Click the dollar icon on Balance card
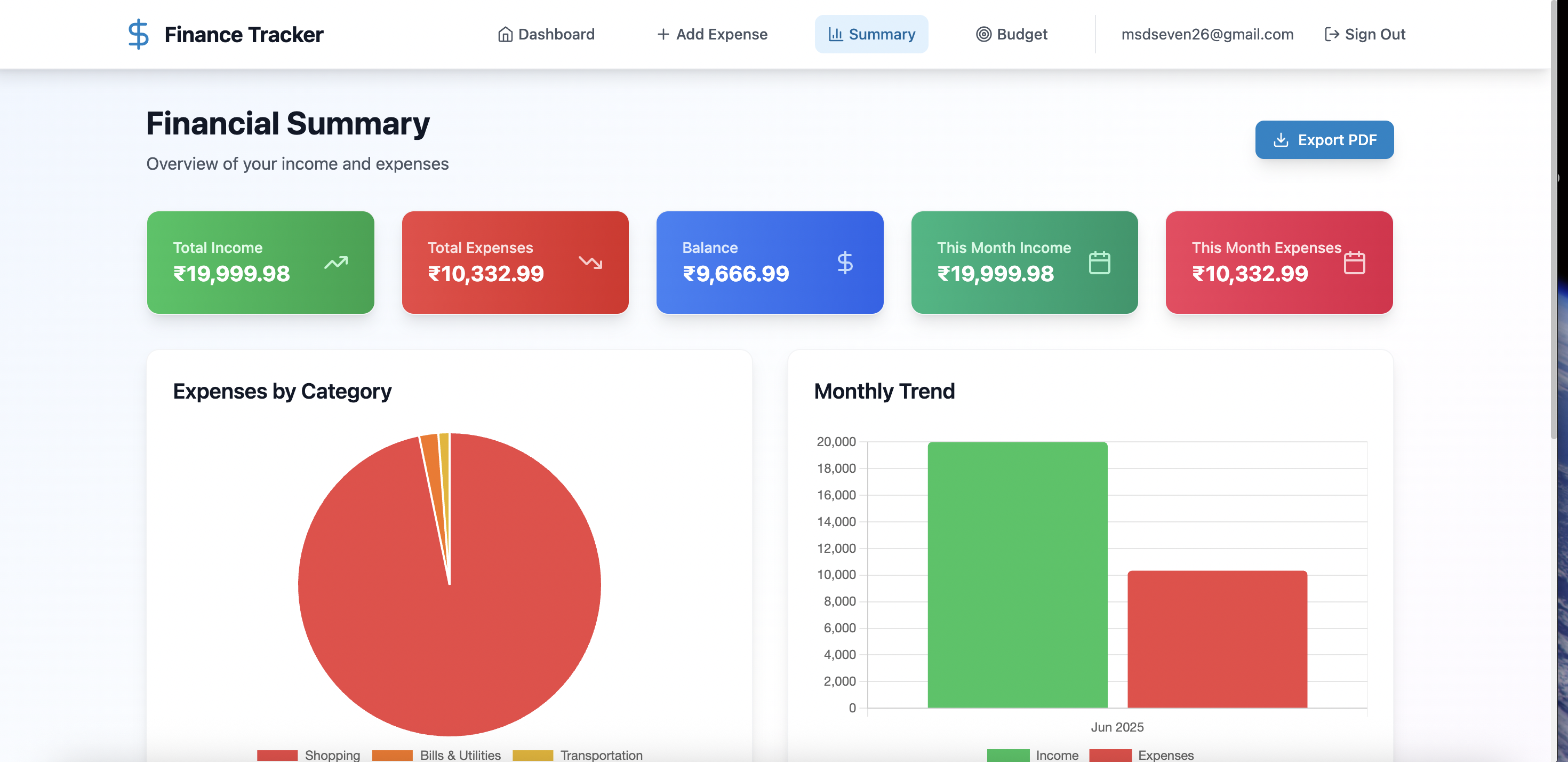Viewport: 1568px width, 762px height. tap(844, 263)
